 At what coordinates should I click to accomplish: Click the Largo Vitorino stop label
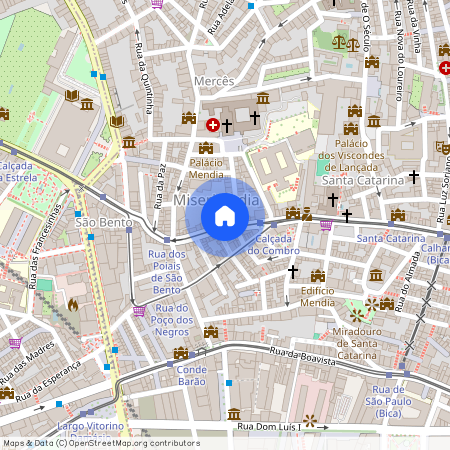[91, 426]
